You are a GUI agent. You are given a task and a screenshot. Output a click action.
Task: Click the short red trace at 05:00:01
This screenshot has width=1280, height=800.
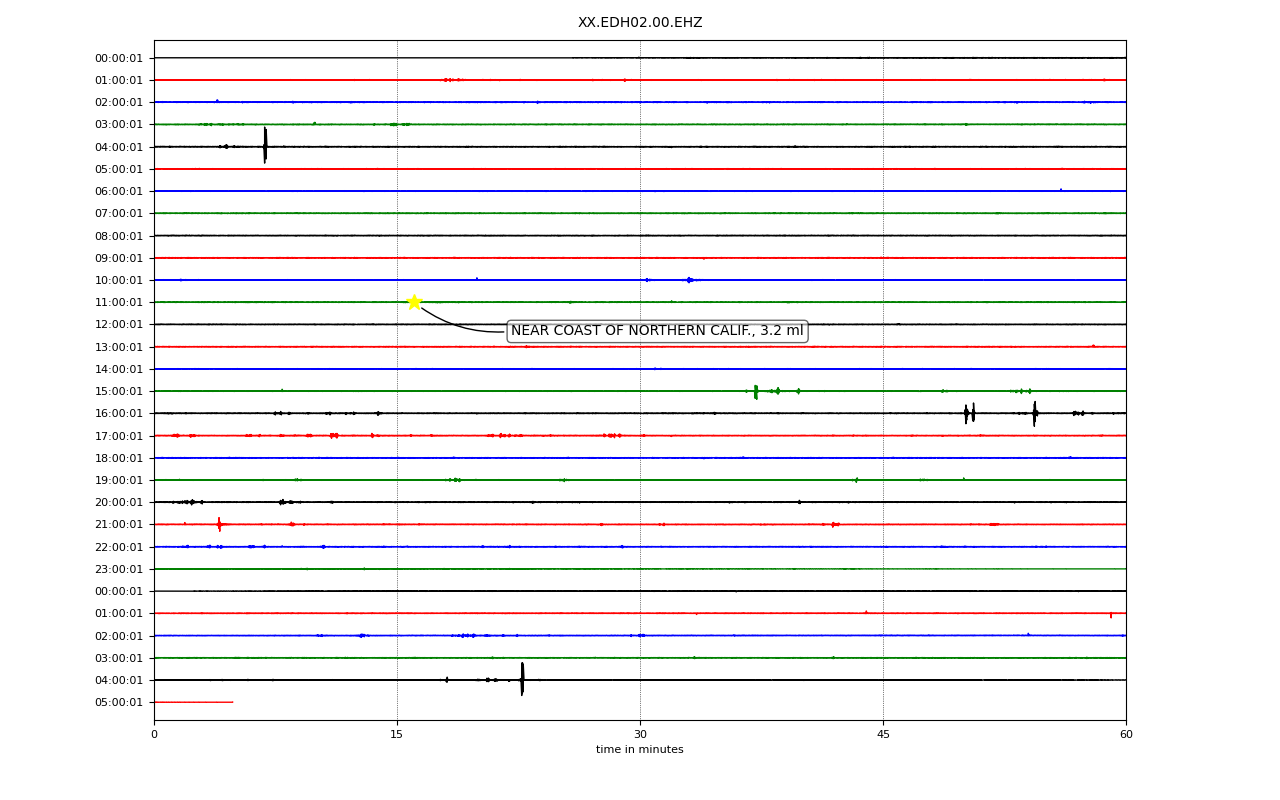(x=193, y=702)
